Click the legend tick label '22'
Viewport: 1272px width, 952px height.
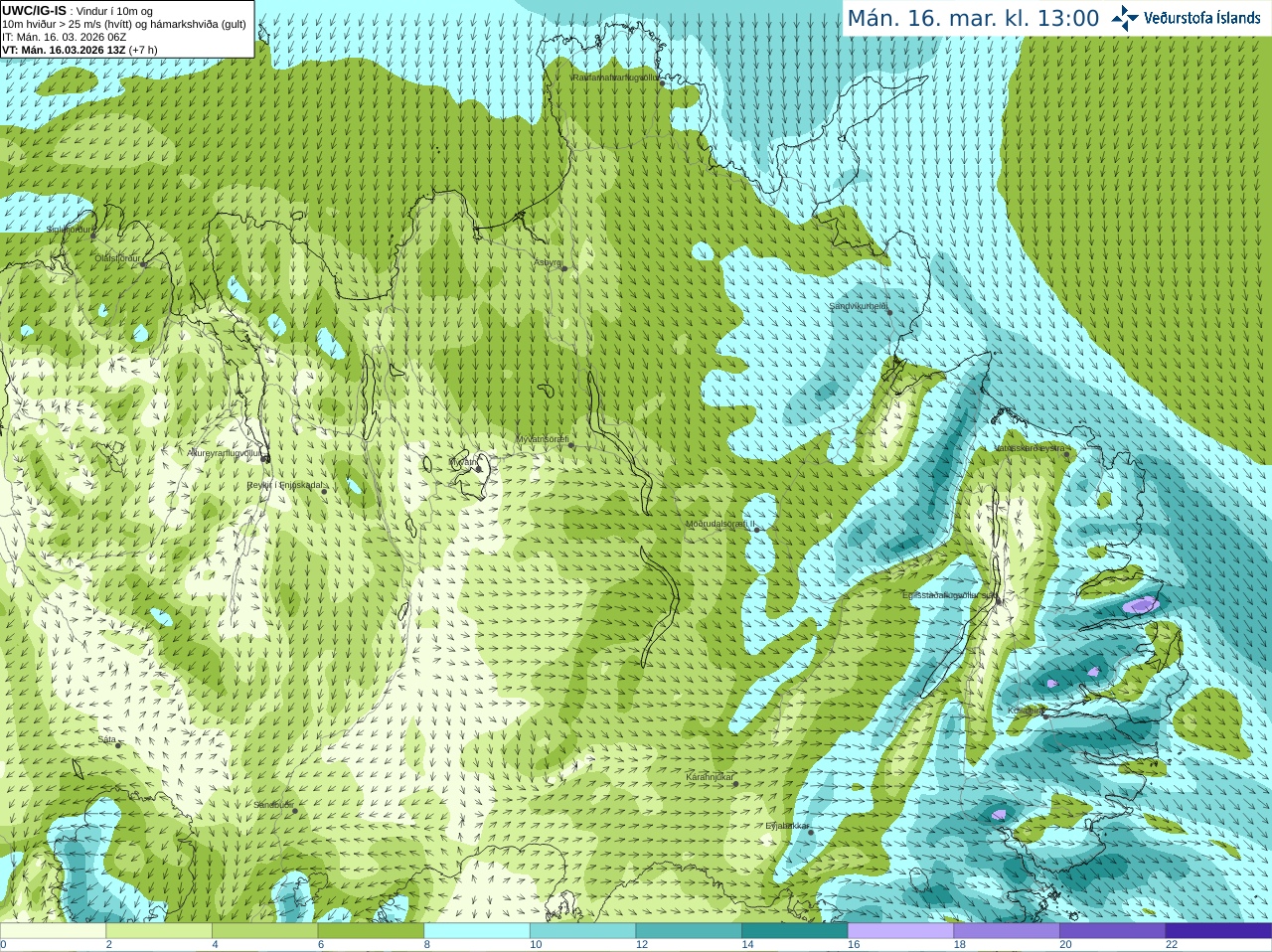[1172, 945]
